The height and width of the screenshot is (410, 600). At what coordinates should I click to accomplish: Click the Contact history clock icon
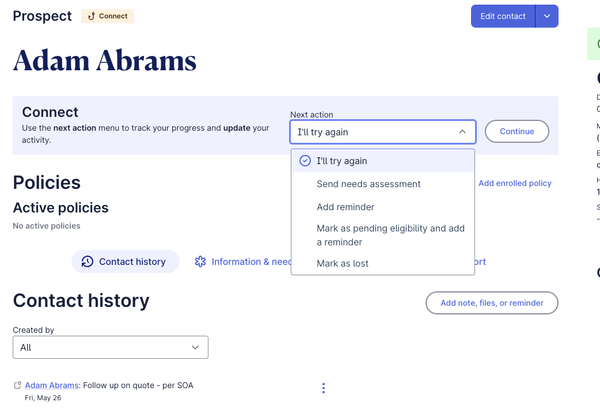point(88,262)
